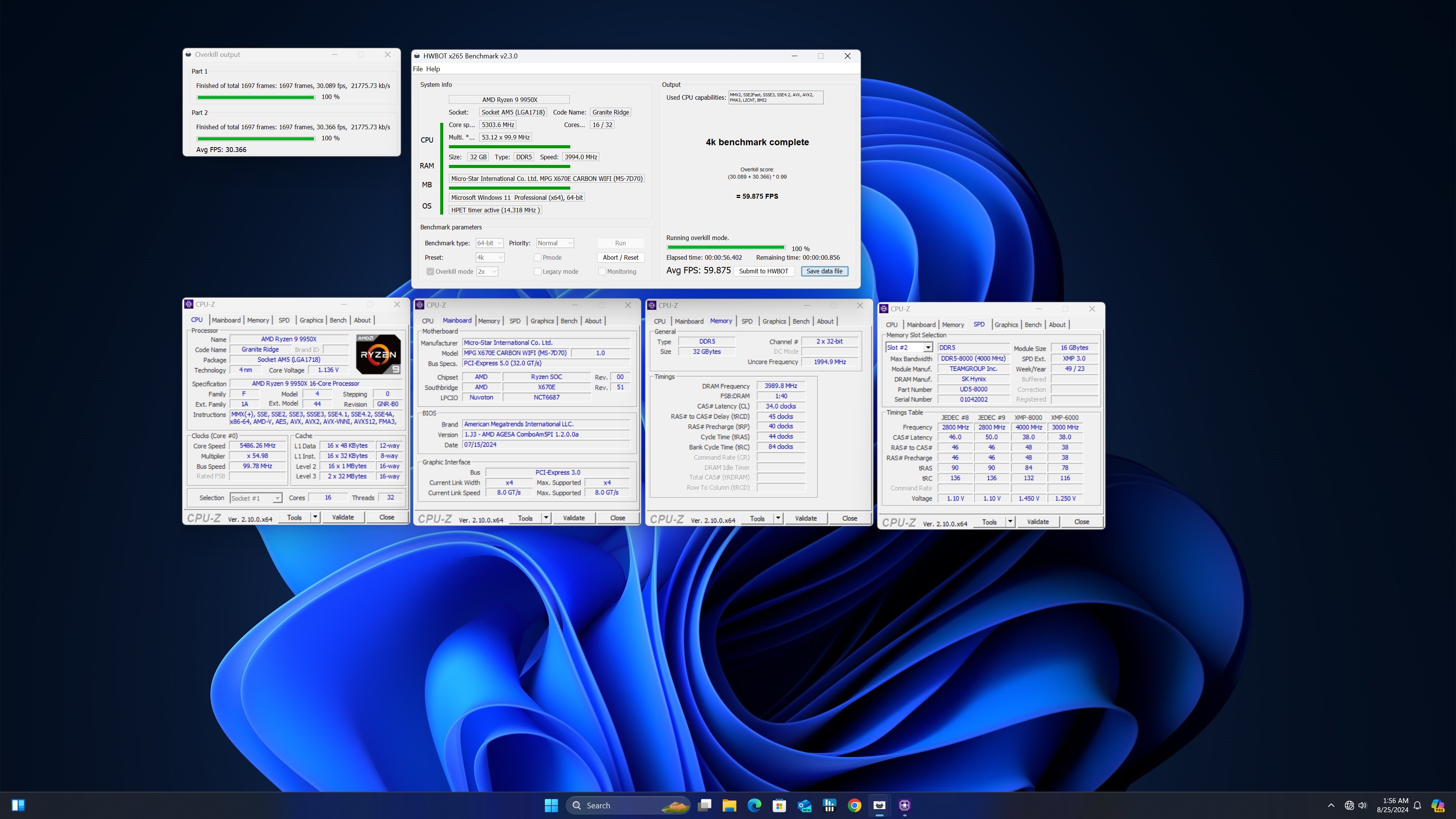Open the Preset 4k dropdown
The height and width of the screenshot is (819, 1456).
[490, 258]
